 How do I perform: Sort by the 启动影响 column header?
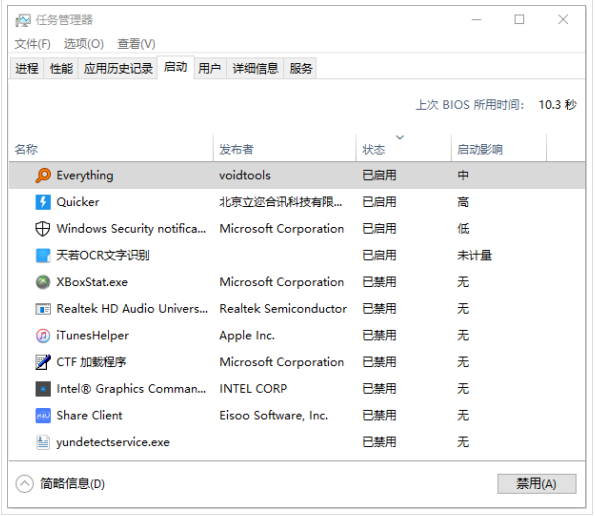point(499,148)
